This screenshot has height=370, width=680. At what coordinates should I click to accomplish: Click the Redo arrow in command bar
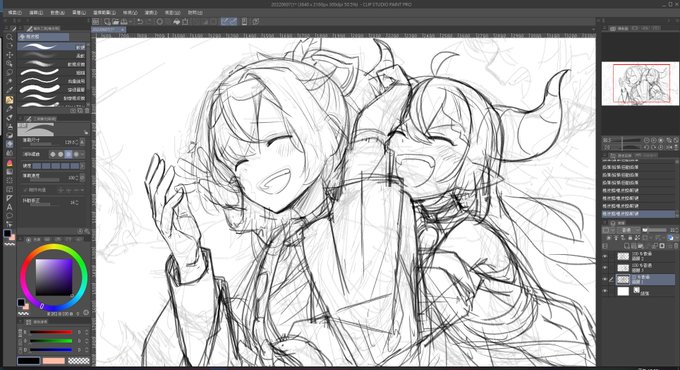point(149,21)
